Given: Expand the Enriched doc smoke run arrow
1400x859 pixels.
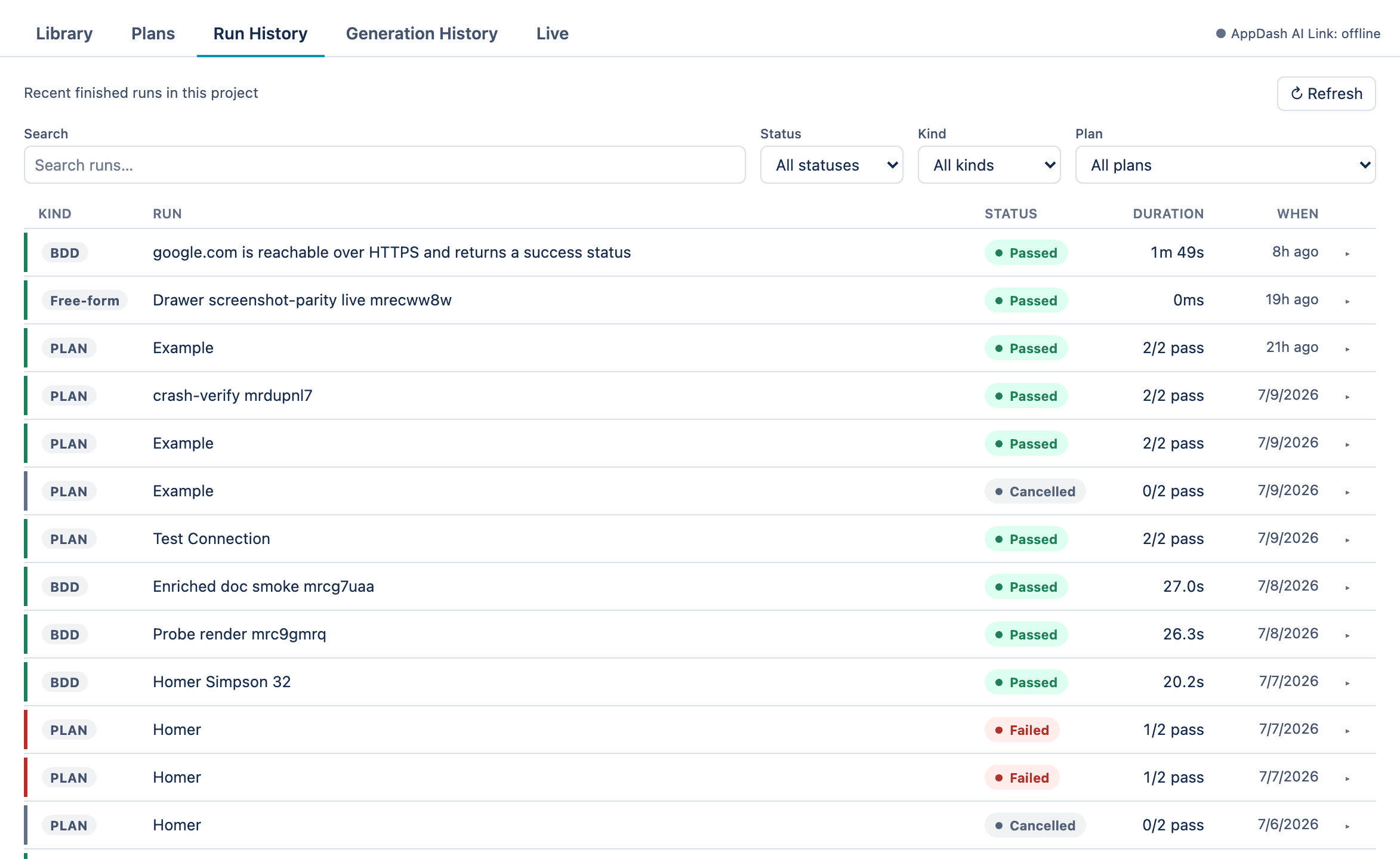Looking at the screenshot, I should 1347,588.
